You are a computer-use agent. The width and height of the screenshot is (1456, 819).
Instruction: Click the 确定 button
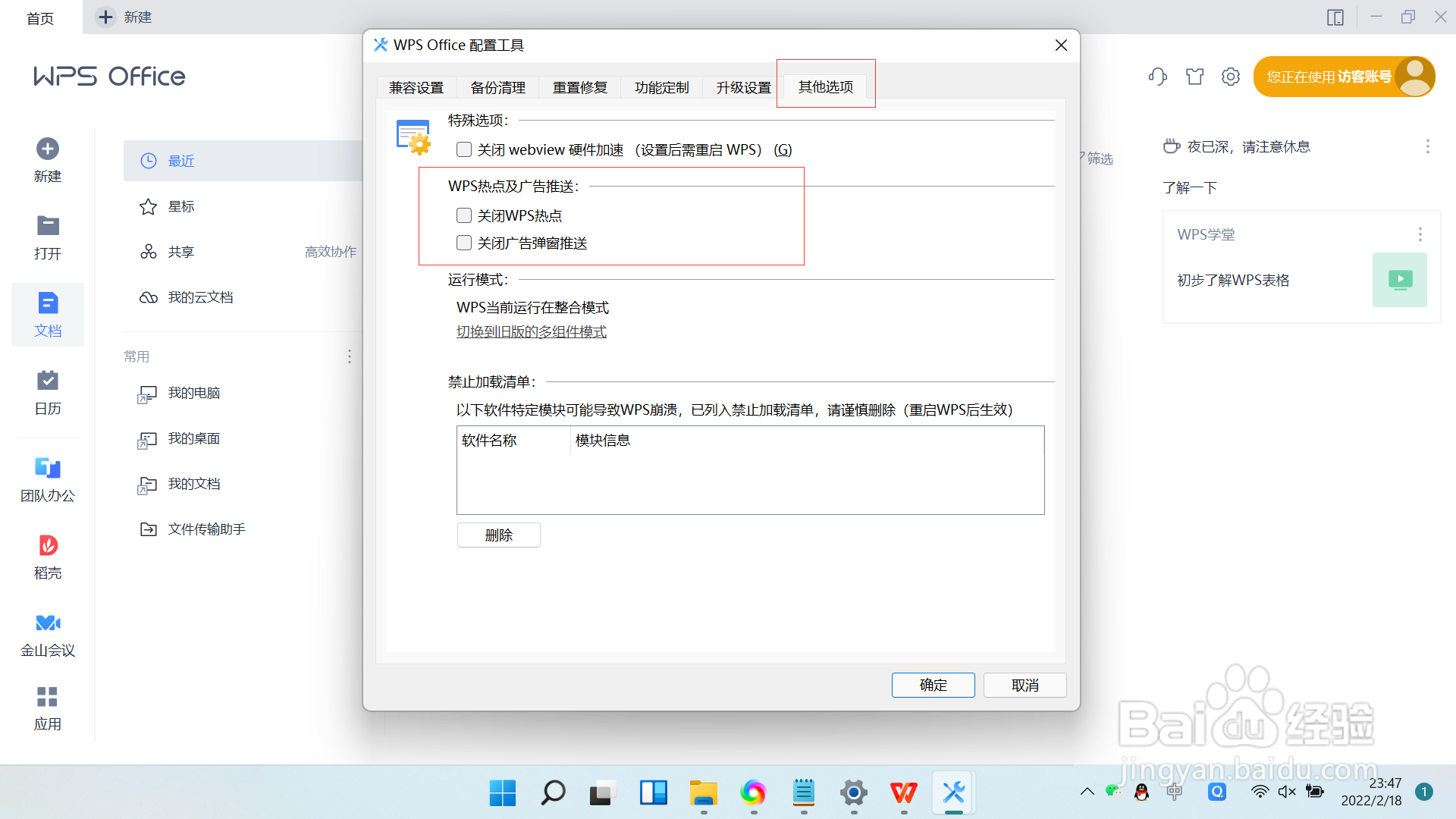click(x=934, y=685)
